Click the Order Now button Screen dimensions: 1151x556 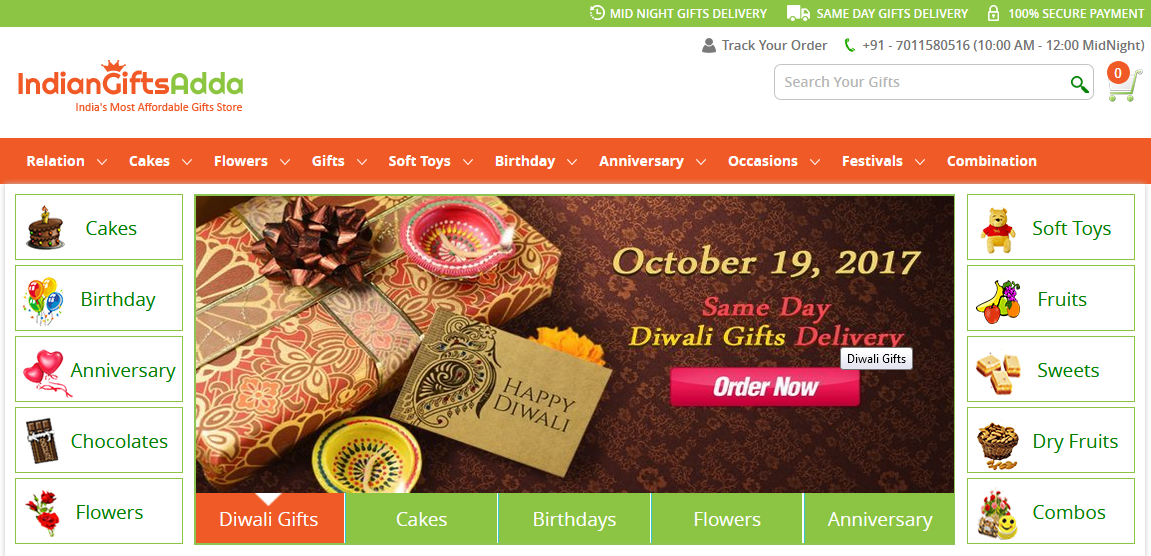click(x=765, y=387)
